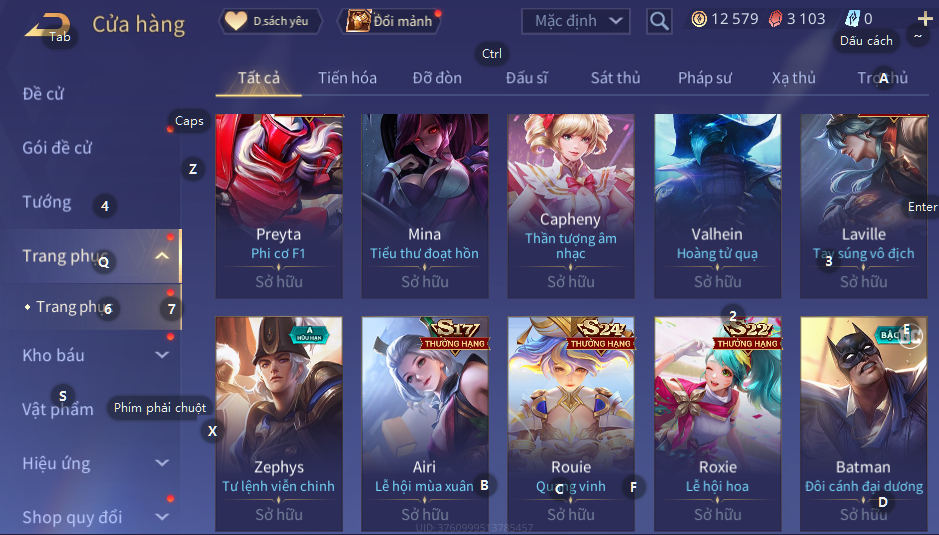Screen dimensions: 939x535
Task: Go to Gói đề cử section
Action: 57,147
